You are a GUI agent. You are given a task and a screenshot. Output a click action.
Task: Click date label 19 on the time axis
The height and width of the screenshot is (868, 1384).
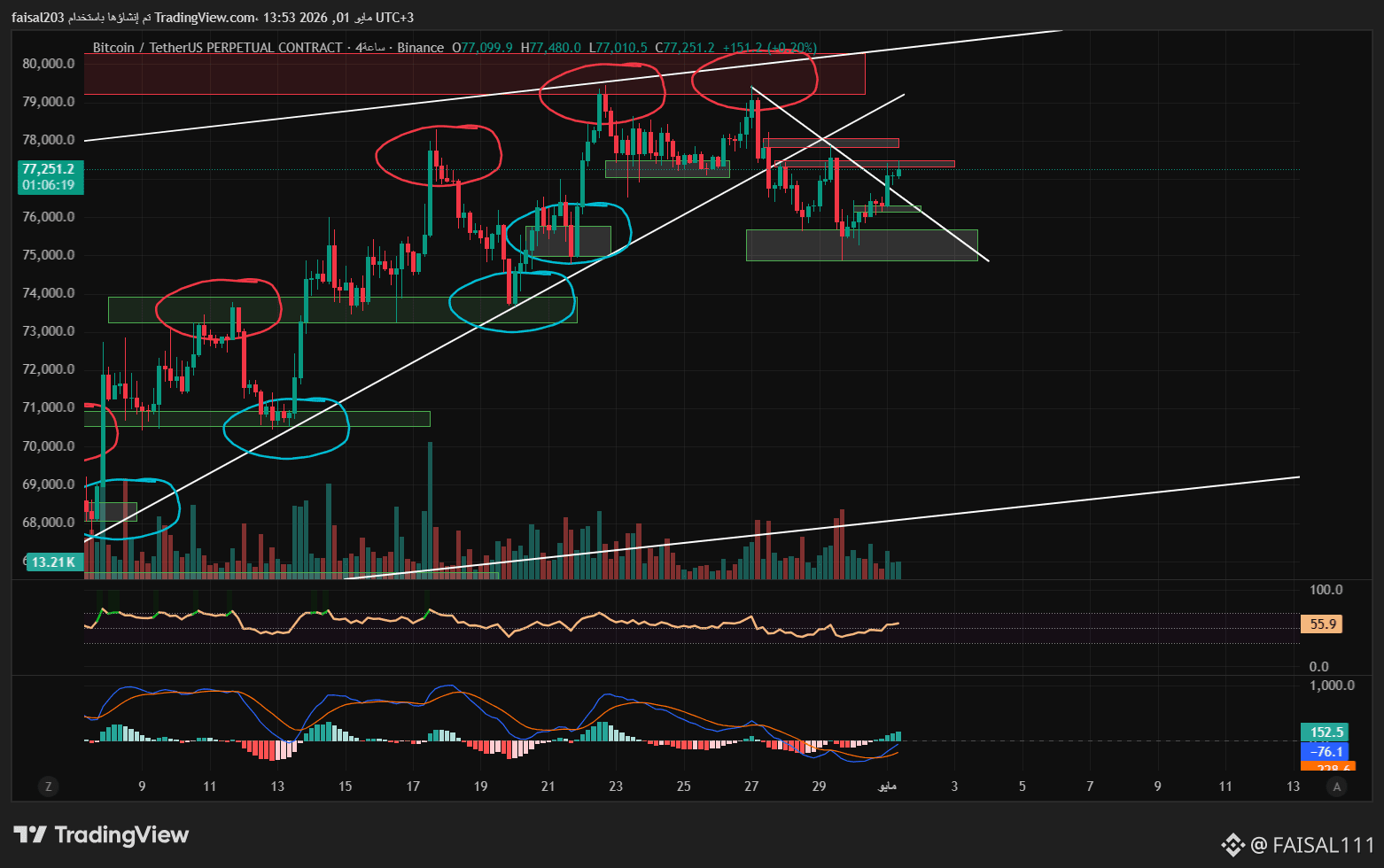tap(480, 786)
